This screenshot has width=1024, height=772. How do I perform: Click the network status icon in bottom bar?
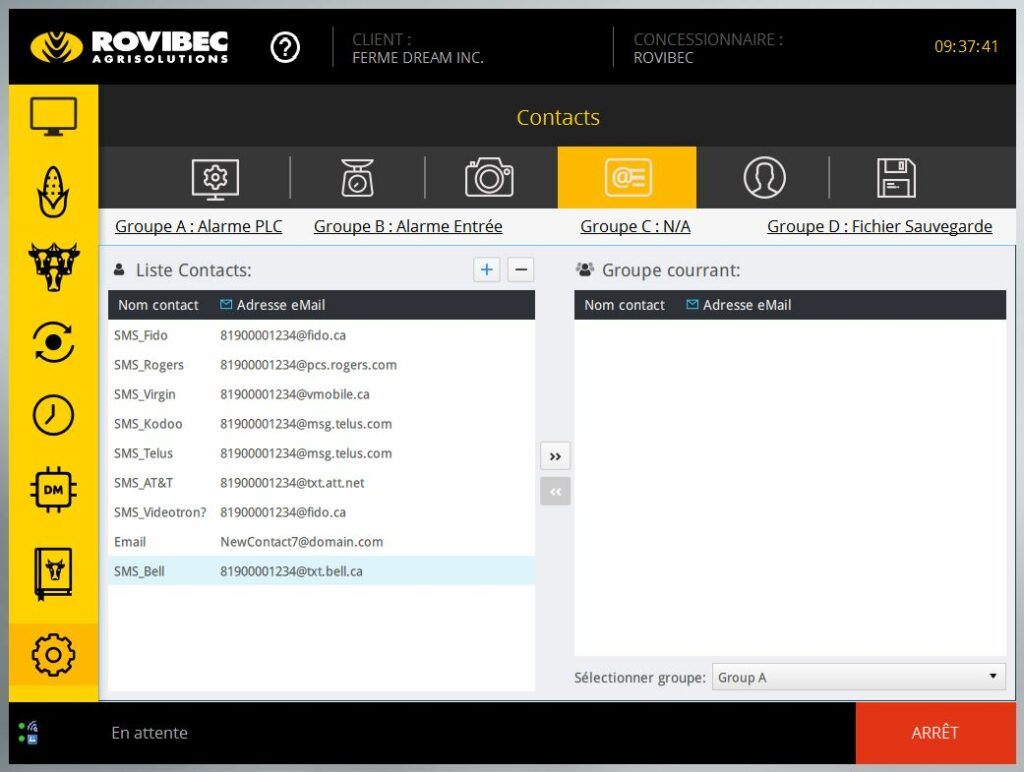[x=28, y=732]
